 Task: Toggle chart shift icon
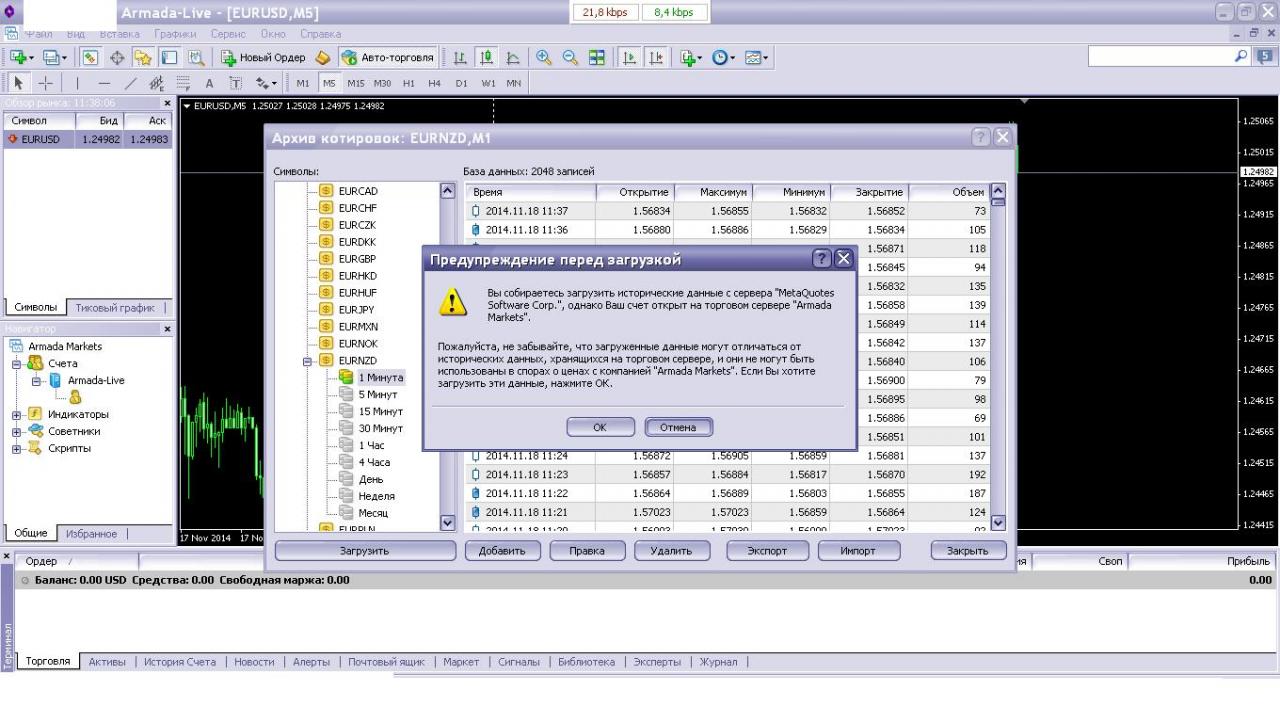pyautogui.click(x=656, y=58)
